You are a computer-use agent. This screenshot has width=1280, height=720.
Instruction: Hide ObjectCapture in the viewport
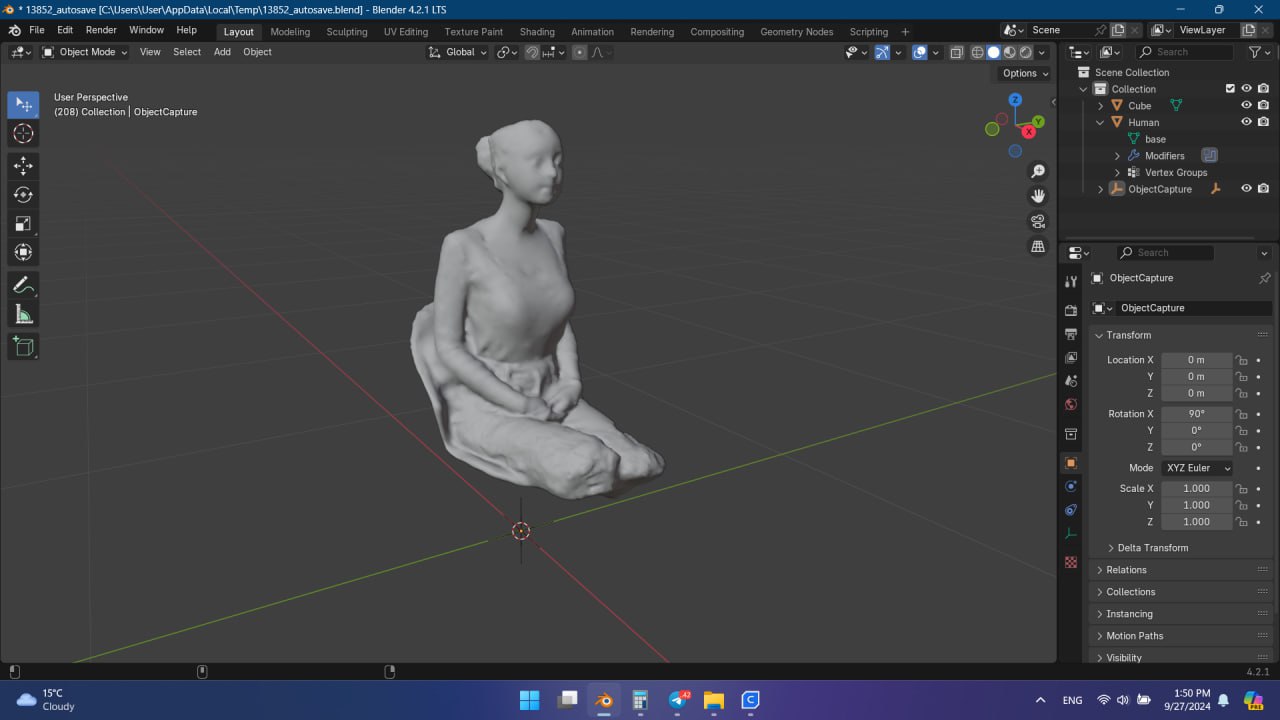pos(1247,188)
